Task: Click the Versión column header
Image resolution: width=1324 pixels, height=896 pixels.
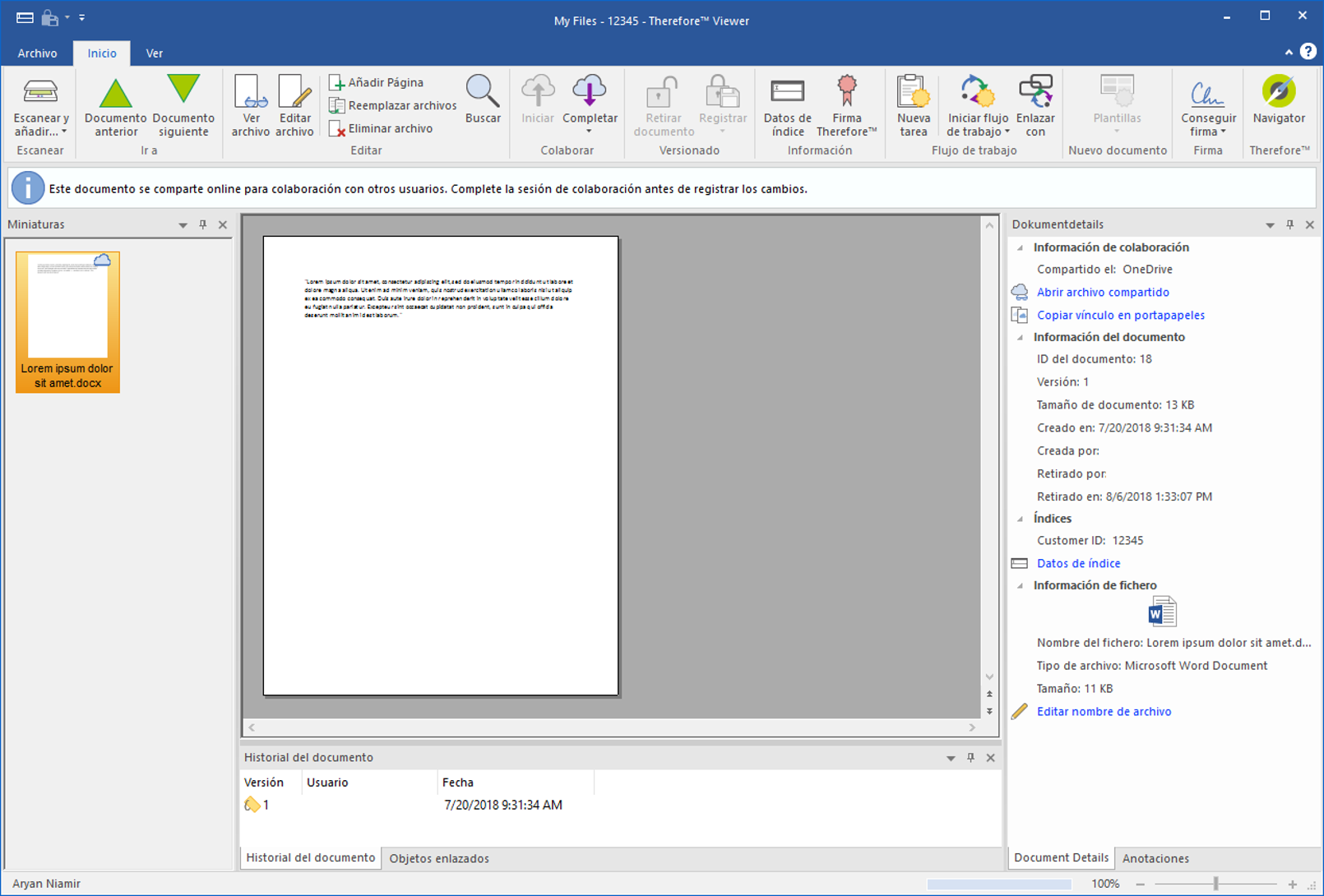Action: click(271, 783)
